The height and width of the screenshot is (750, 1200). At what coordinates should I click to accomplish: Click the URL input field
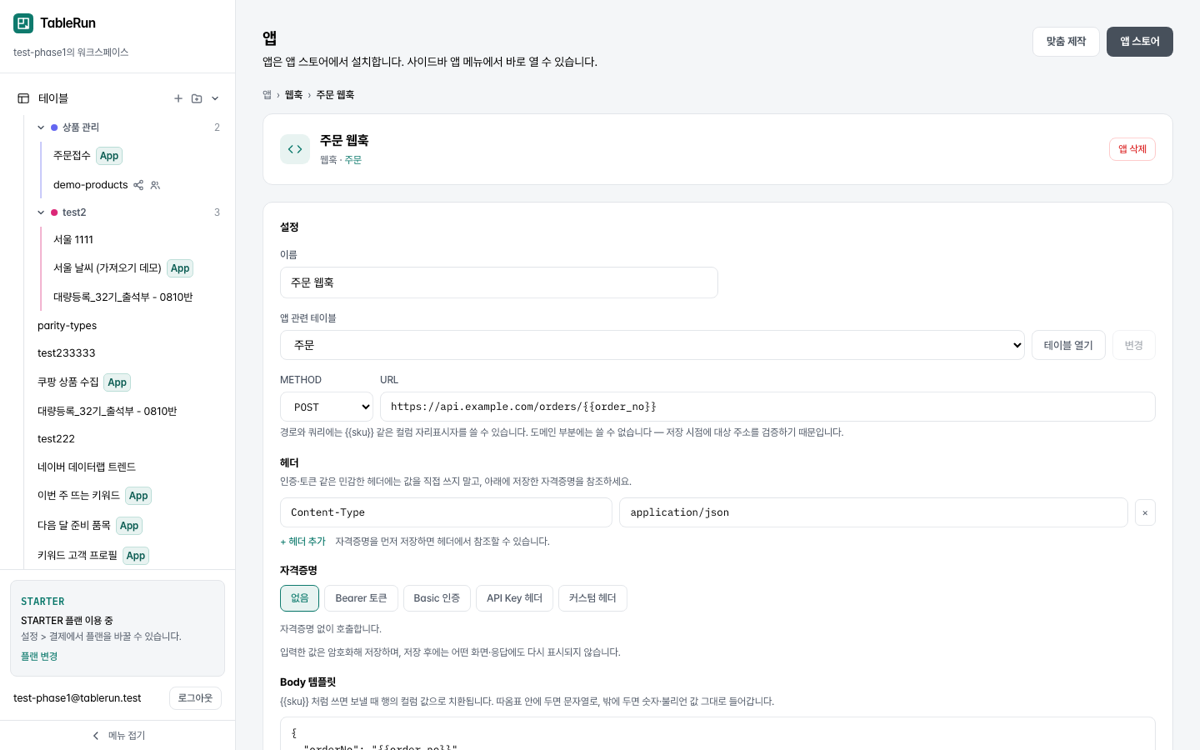coord(768,407)
